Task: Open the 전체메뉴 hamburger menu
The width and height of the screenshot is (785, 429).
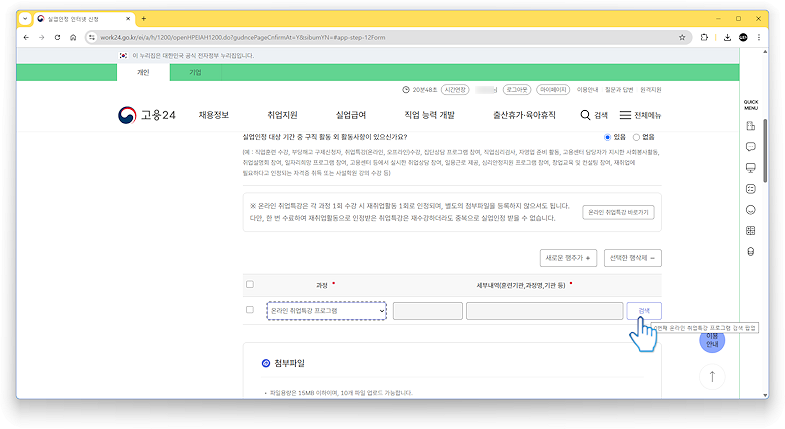Action: click(x=640, y=115)
